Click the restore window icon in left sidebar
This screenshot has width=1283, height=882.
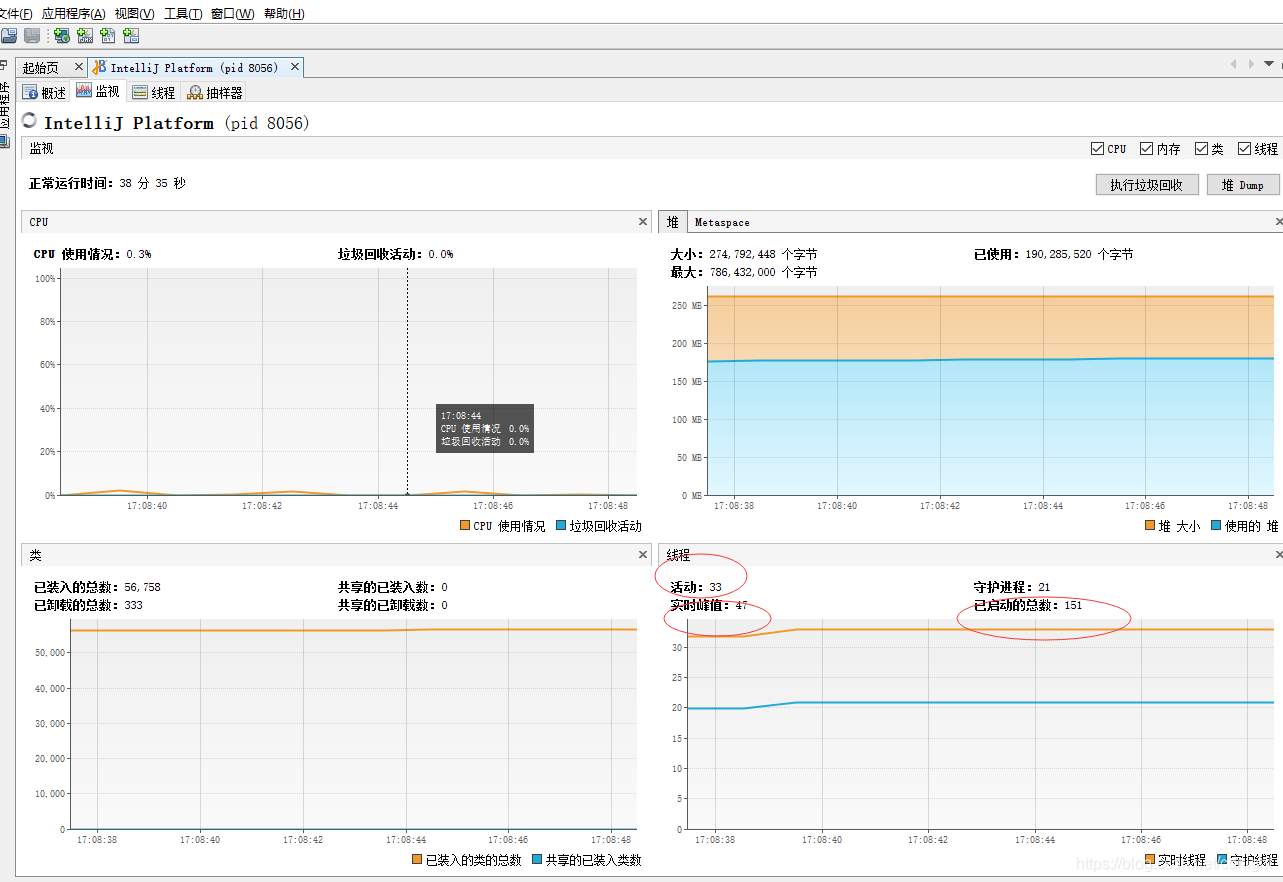pos(4,65)
